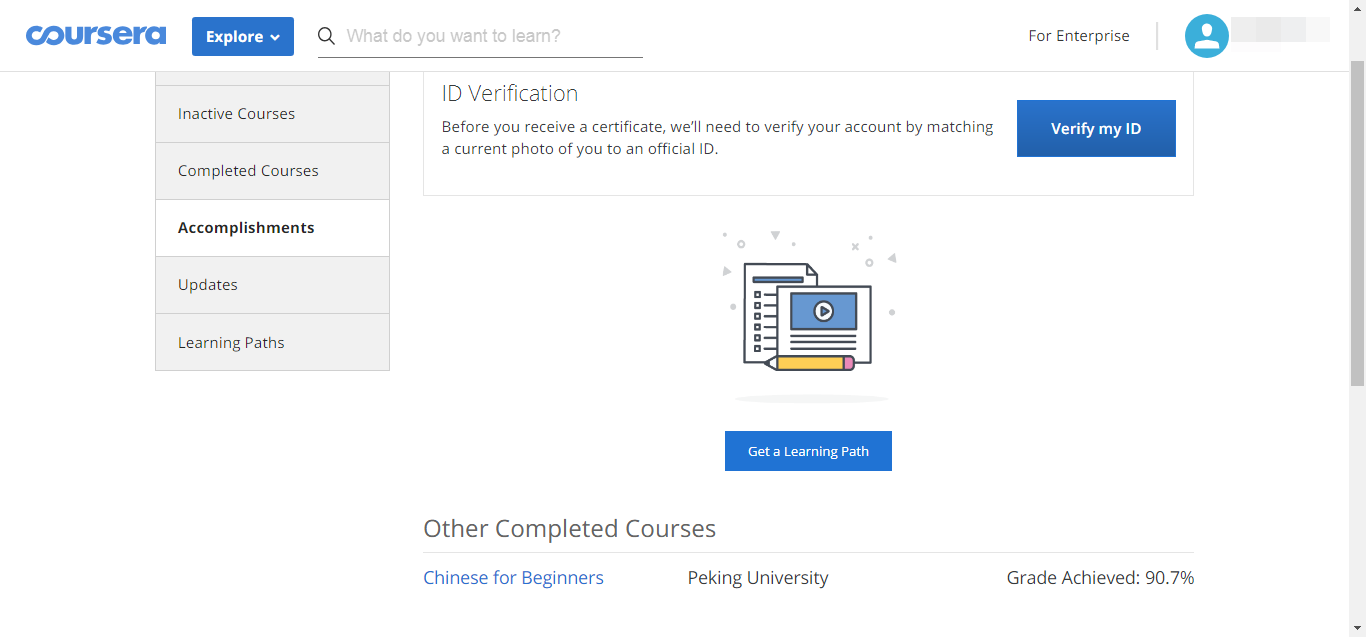Click the Get a Learning Path button
This screenshot has width=1366, height=637.
point(808,451)
